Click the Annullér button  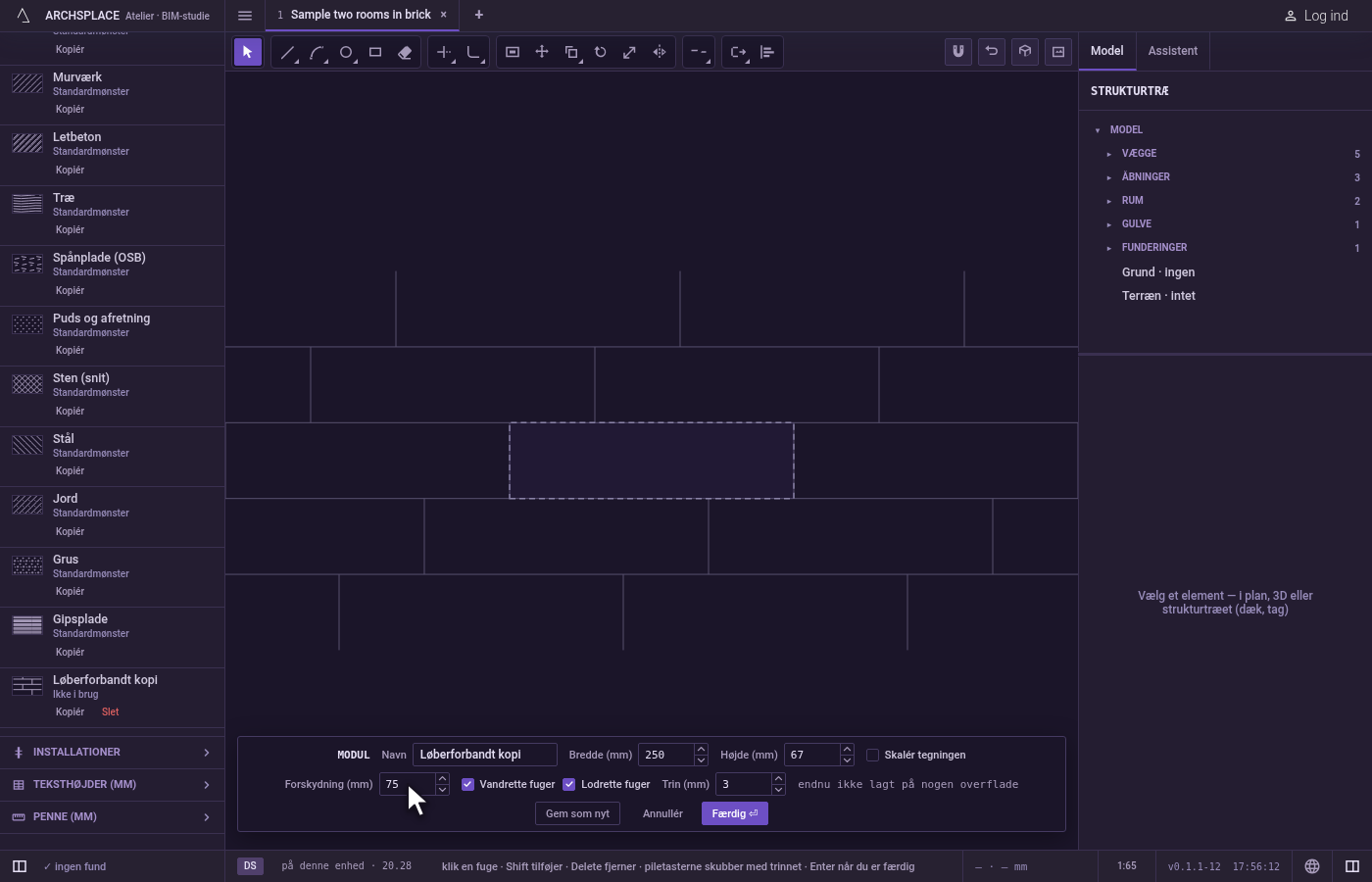662,813
